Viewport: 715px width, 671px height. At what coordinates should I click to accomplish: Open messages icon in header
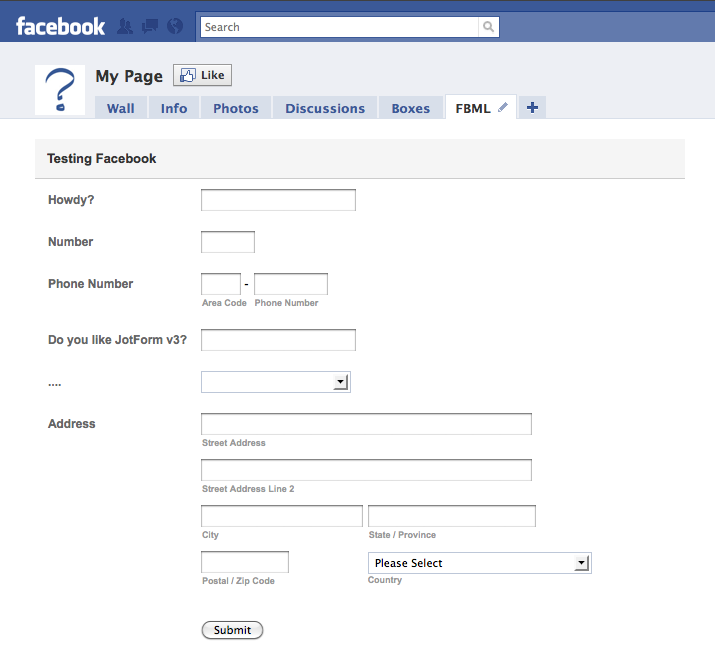tap(150, 26)
